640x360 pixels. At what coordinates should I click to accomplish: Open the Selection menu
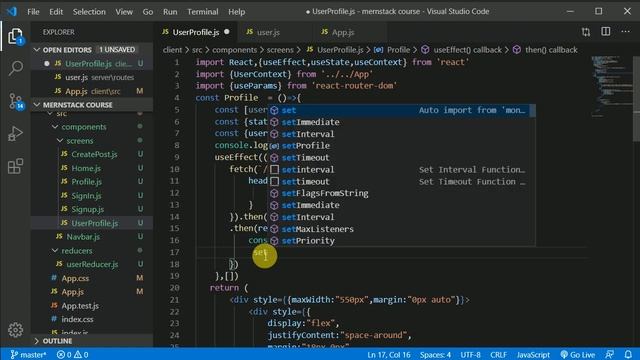(89, 11)
